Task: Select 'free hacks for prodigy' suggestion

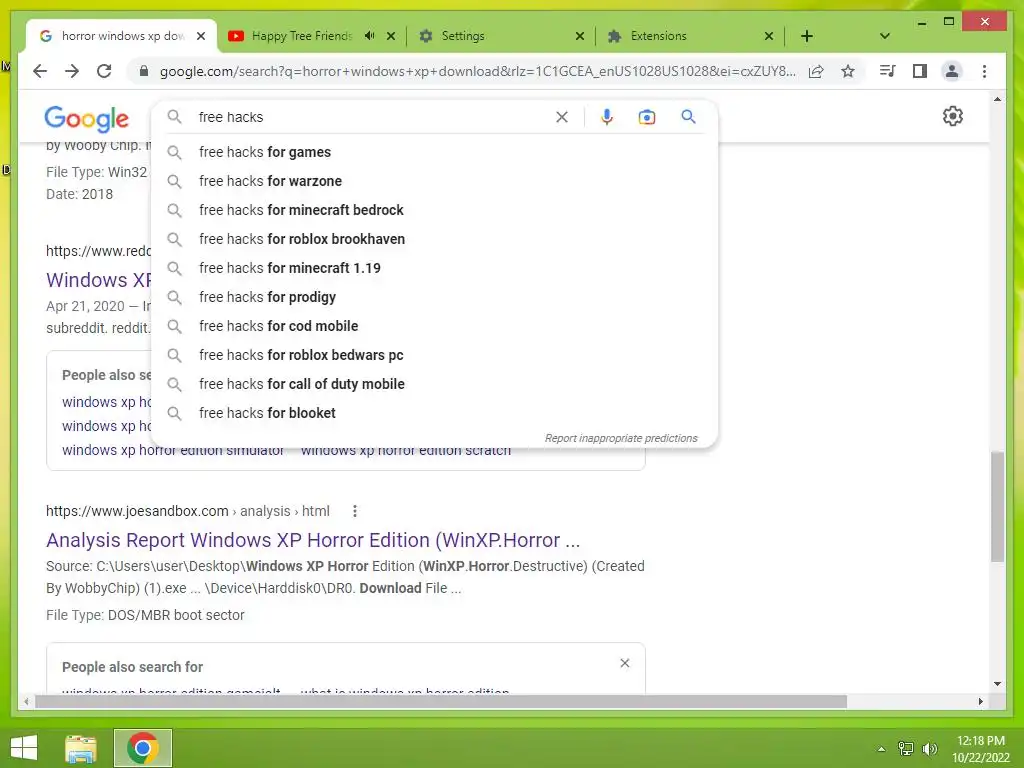Action: 434,297
